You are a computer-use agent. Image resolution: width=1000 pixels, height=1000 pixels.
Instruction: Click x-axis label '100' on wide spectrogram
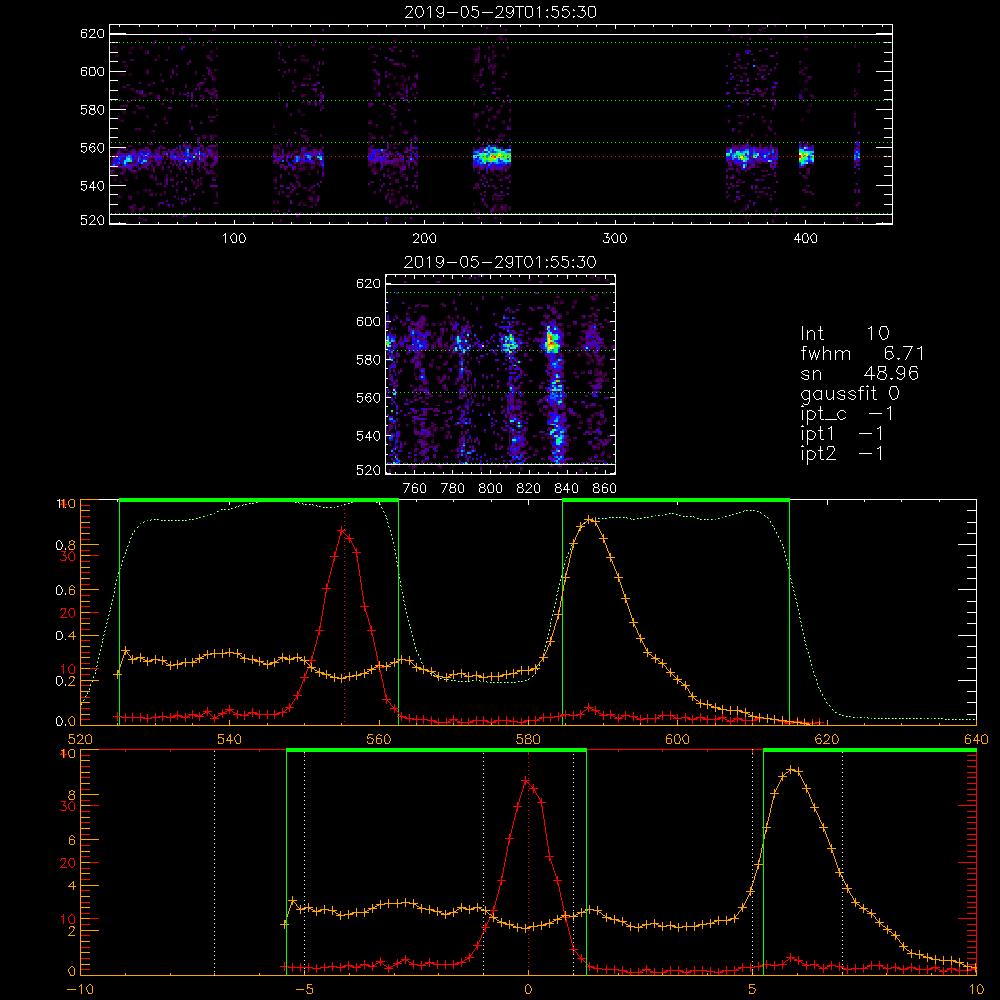click(x=234, y=239)
